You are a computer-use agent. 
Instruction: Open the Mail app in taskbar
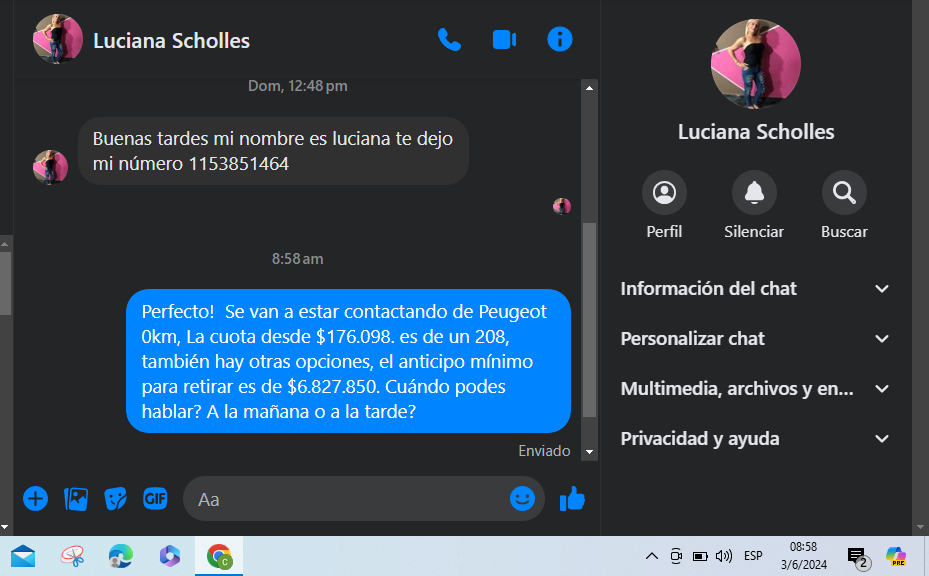[x=23, y=556]
